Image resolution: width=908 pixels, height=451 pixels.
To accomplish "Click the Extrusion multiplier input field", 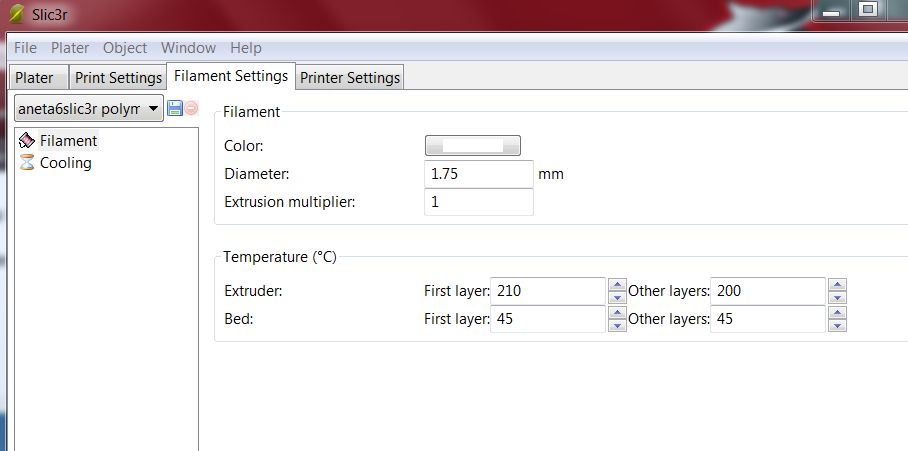I will coord(479,202).
